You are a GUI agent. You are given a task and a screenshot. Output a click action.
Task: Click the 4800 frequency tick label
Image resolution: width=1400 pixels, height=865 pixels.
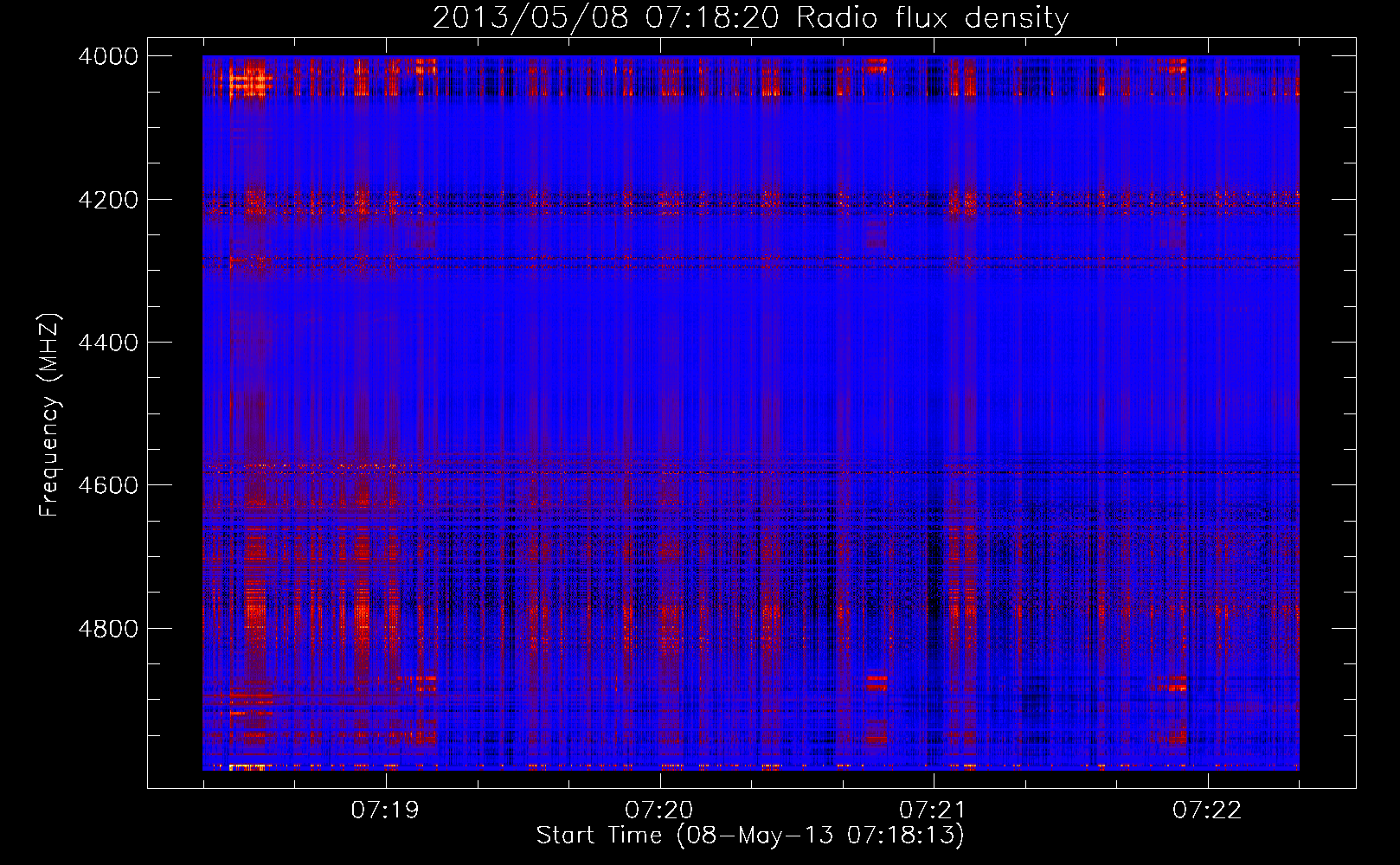point(108,628)
